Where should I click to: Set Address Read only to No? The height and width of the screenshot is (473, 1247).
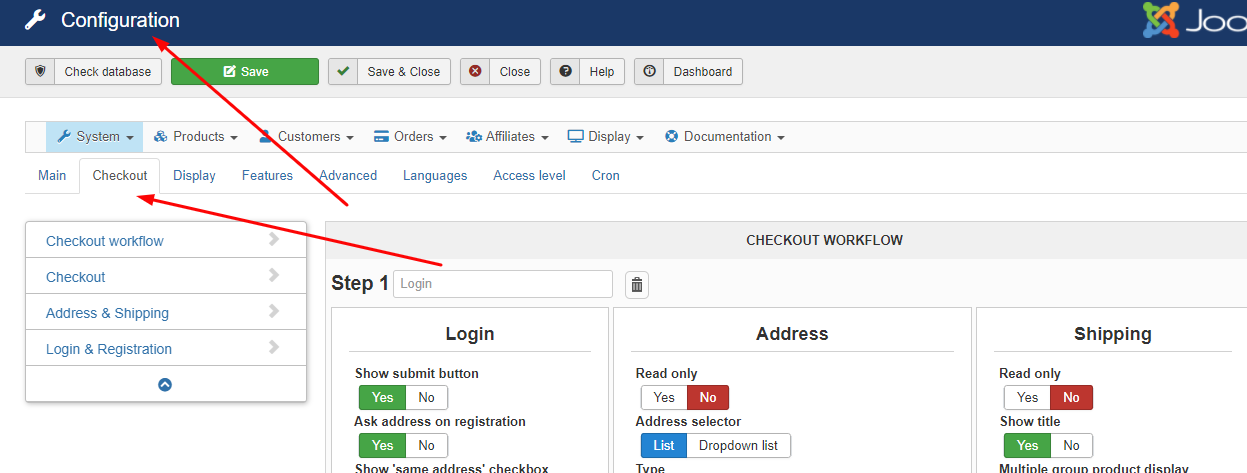(x=708, y=397)
